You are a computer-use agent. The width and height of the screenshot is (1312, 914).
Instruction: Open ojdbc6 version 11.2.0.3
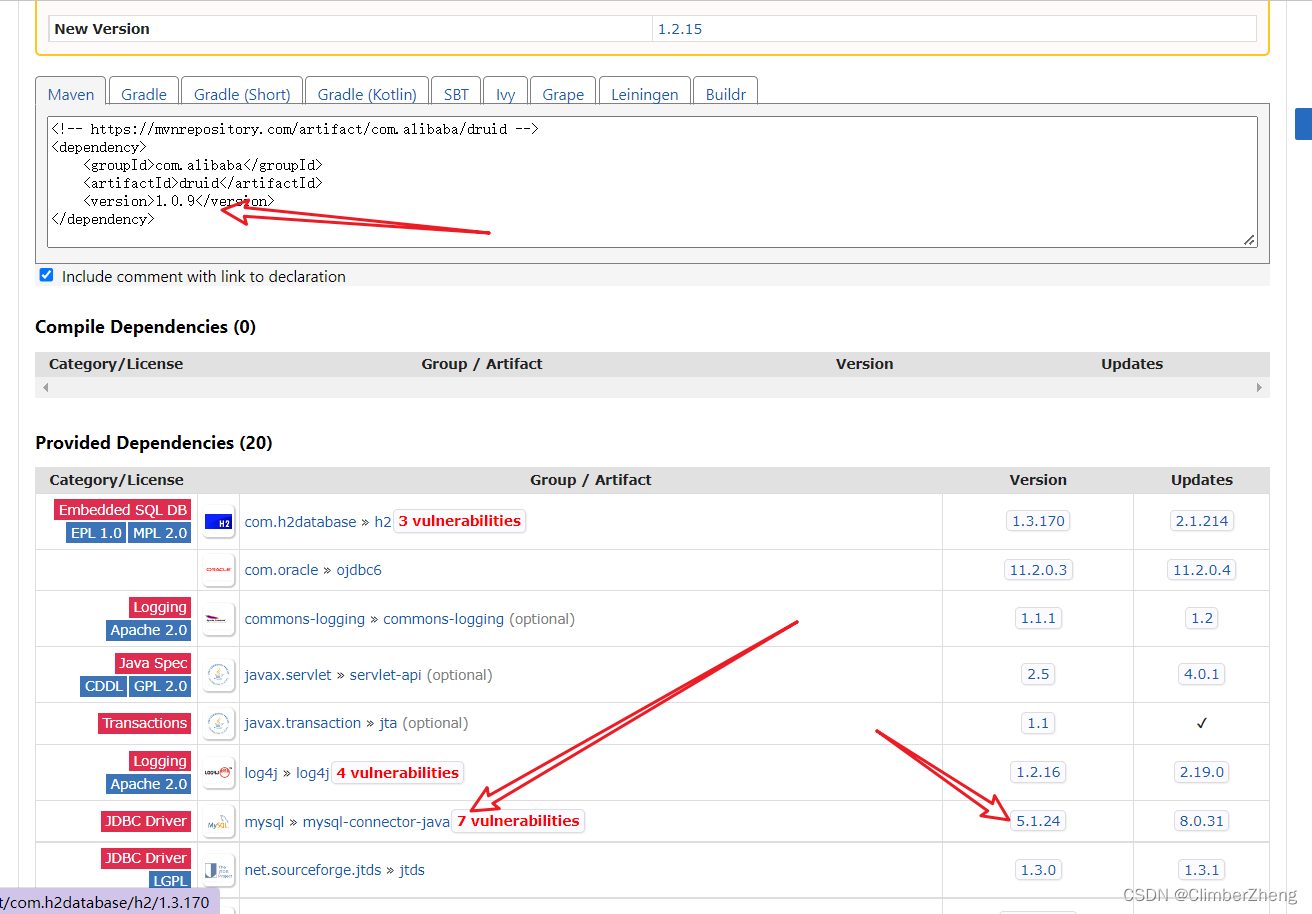[x=1038, y=570]
